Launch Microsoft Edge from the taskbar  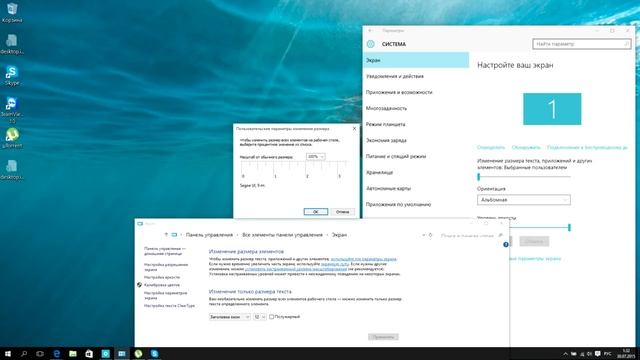(56, 354)
